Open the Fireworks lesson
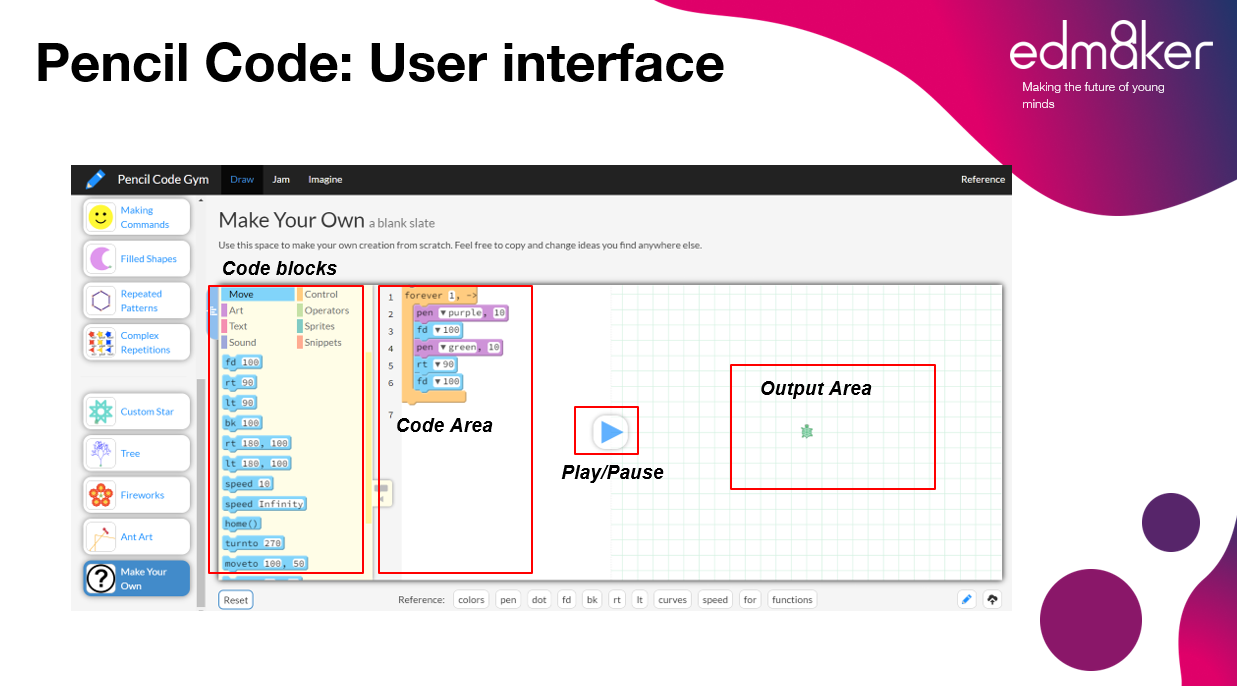 click(x=136, y=495)
